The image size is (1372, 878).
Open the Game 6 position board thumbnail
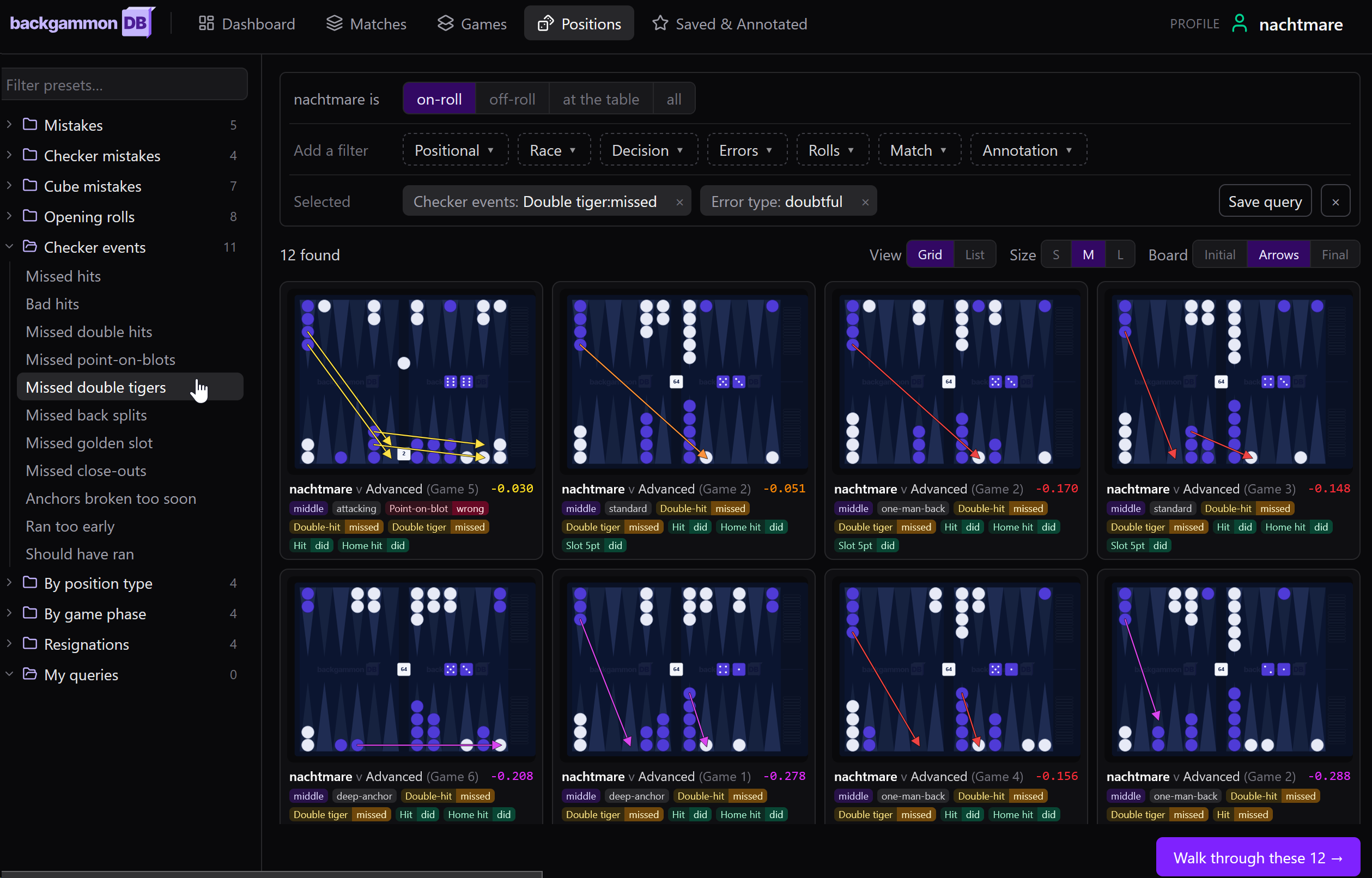click(x=411, y=668)
